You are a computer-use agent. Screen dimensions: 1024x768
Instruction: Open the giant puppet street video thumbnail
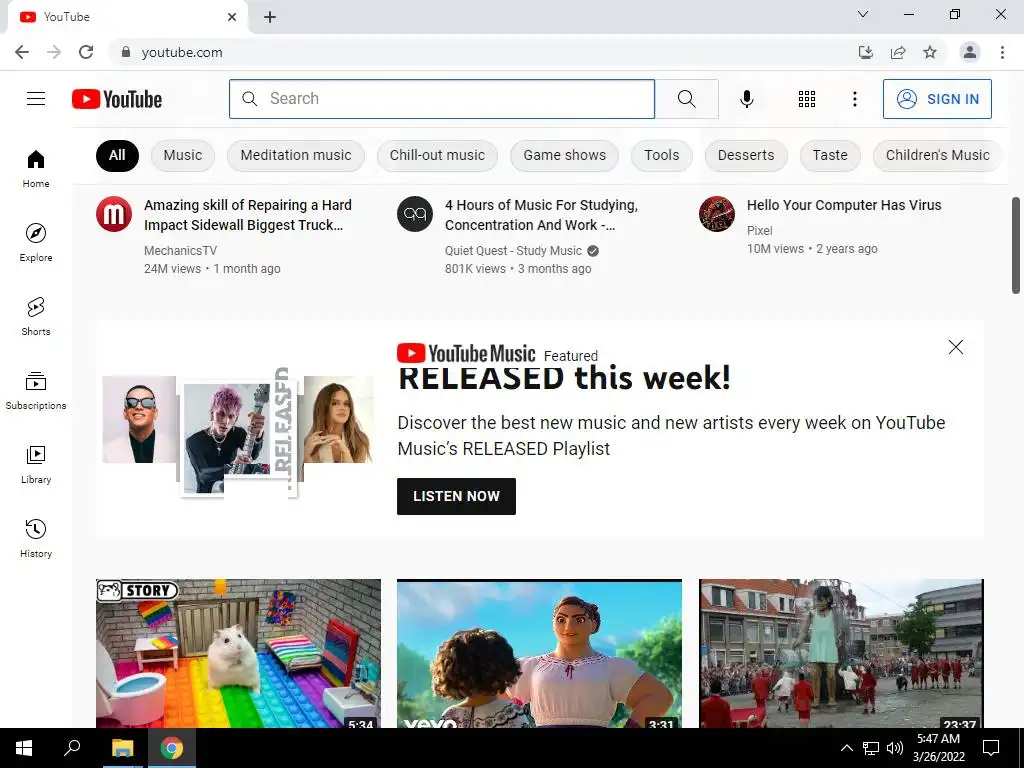click(841, 653)
